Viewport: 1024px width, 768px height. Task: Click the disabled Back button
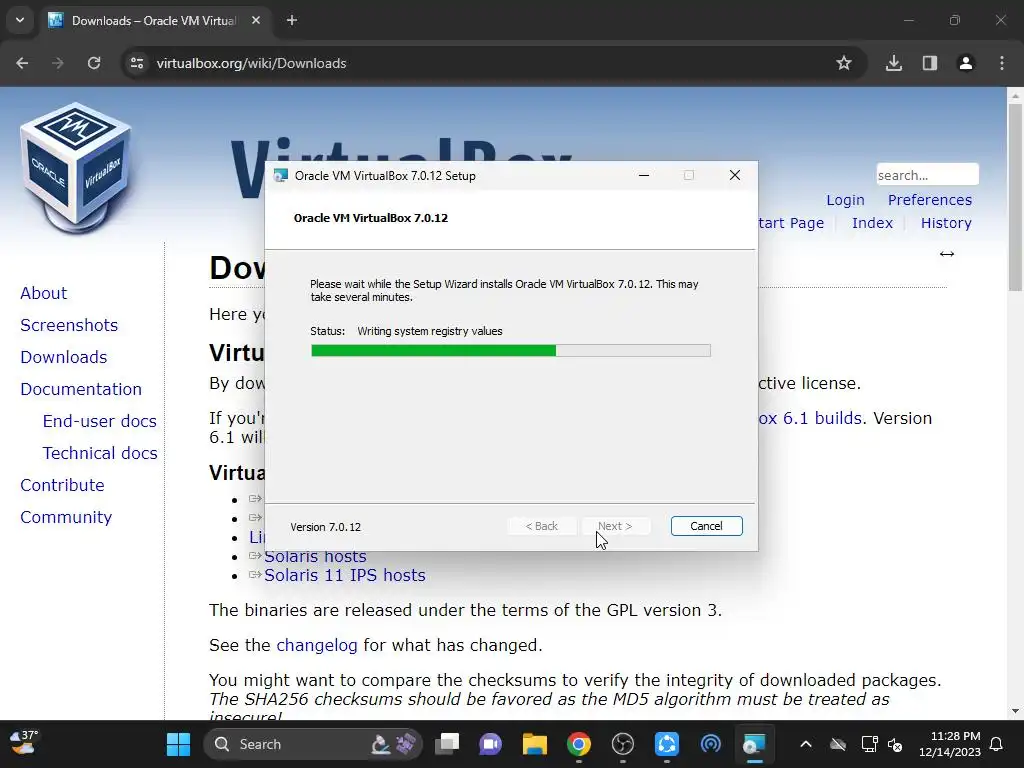[x=542, y=526]
